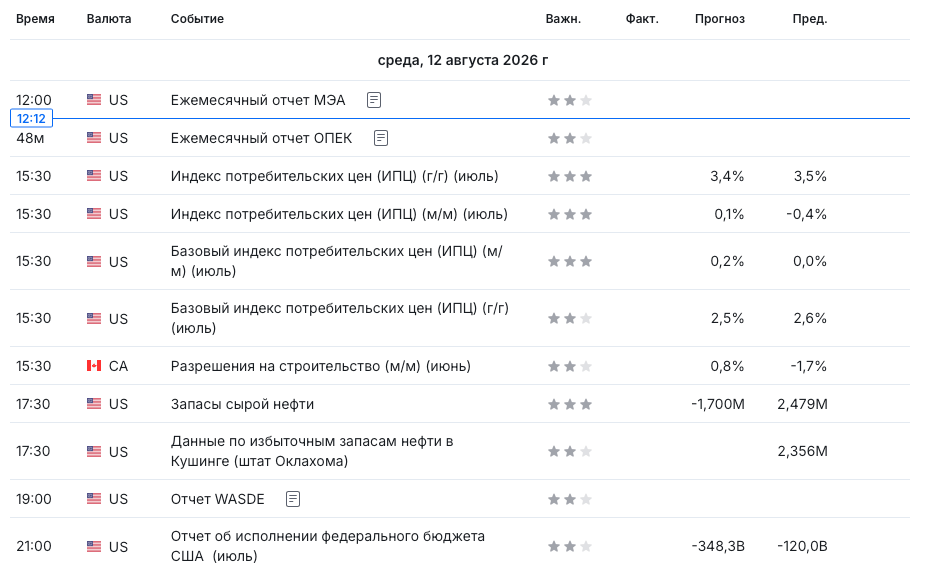
Task: Click the 21:00 time cell
Action: [34, 546]
